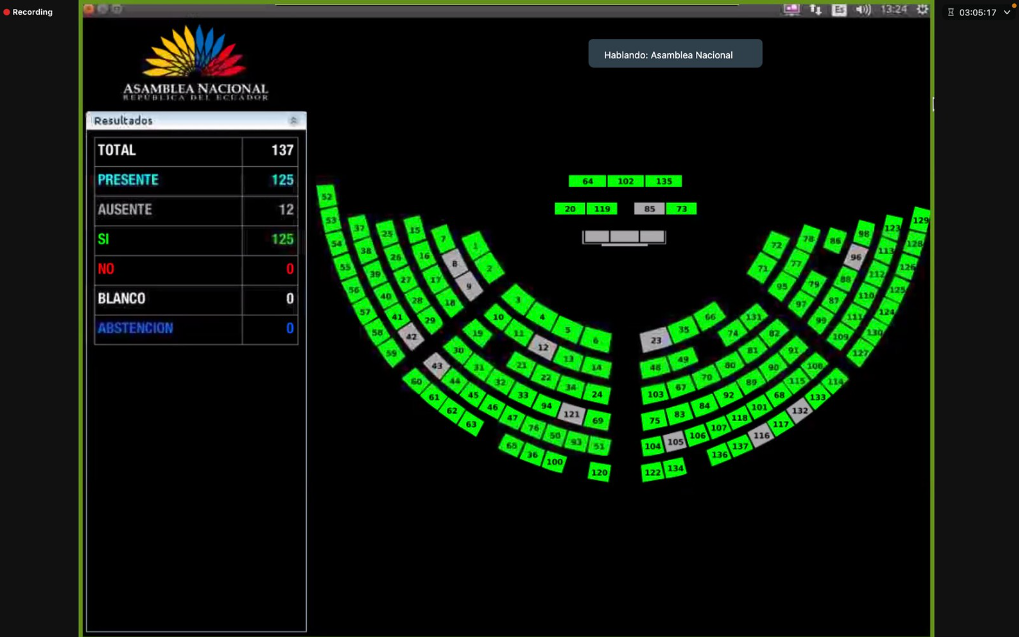Click the Asamblea Nacional logo
The width and height of the screenshot is (1019, 637).
point(195,63)
